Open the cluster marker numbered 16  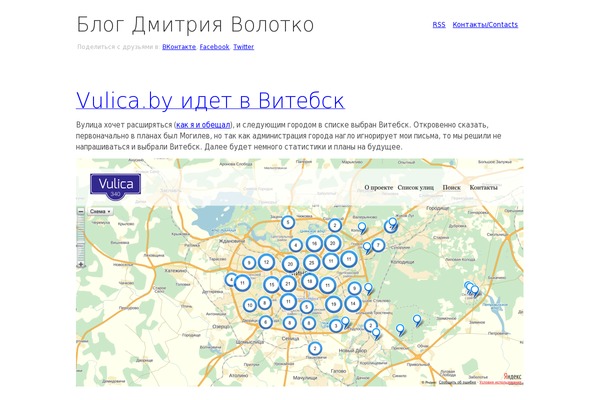pos(314,243)
